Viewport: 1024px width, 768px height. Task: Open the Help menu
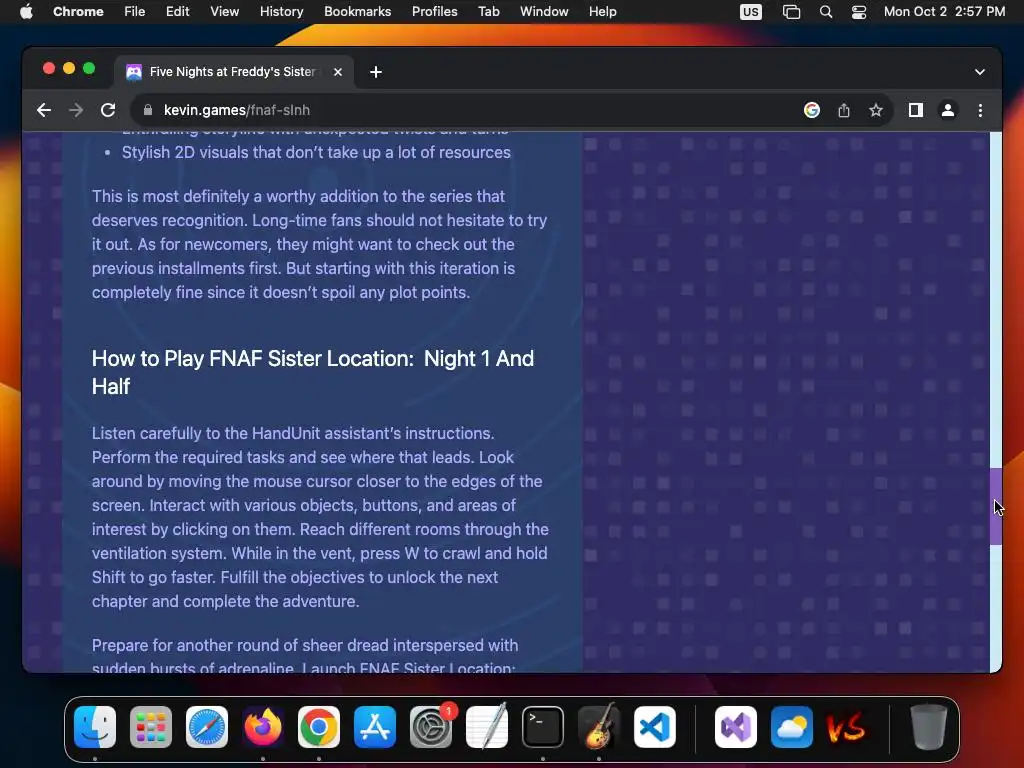coord(602,12)
